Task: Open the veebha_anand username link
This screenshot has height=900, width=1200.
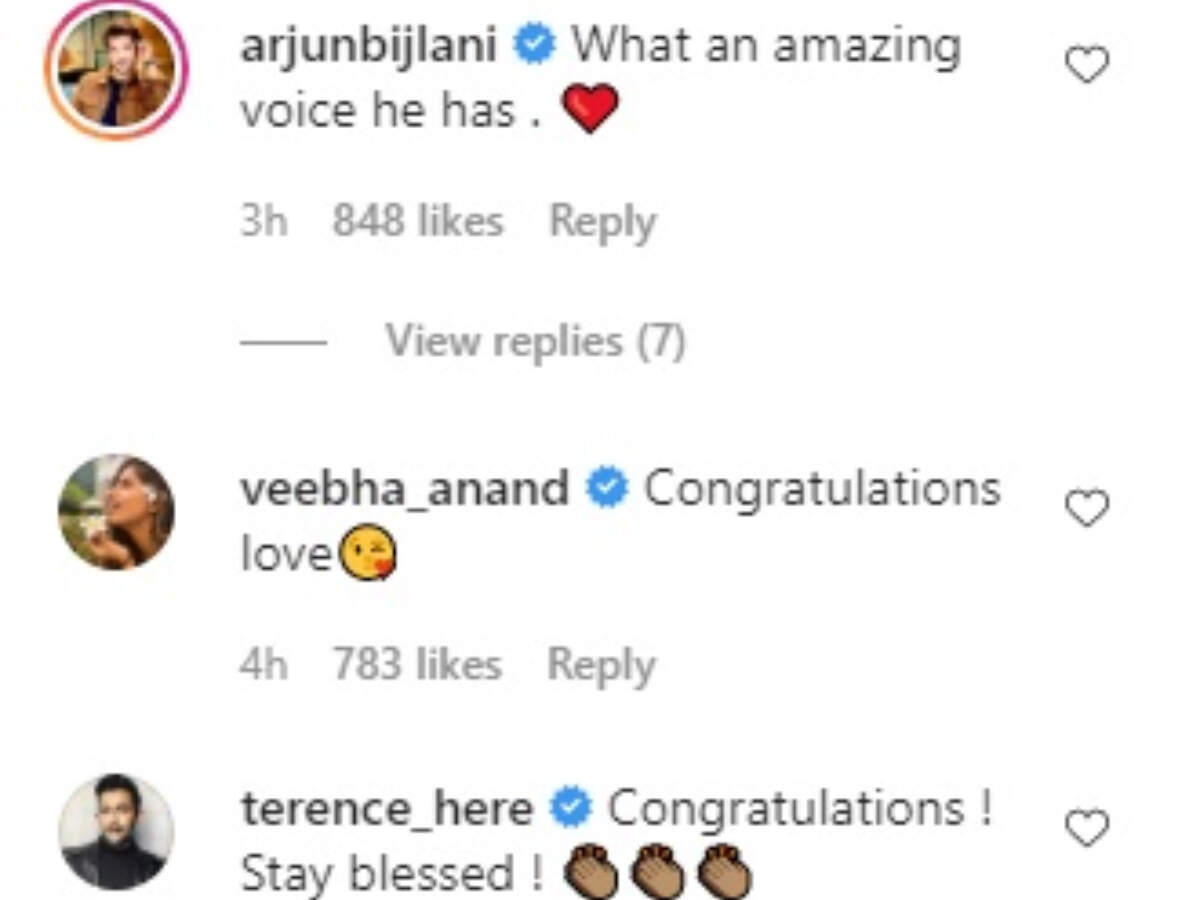Action: point(405,489)
